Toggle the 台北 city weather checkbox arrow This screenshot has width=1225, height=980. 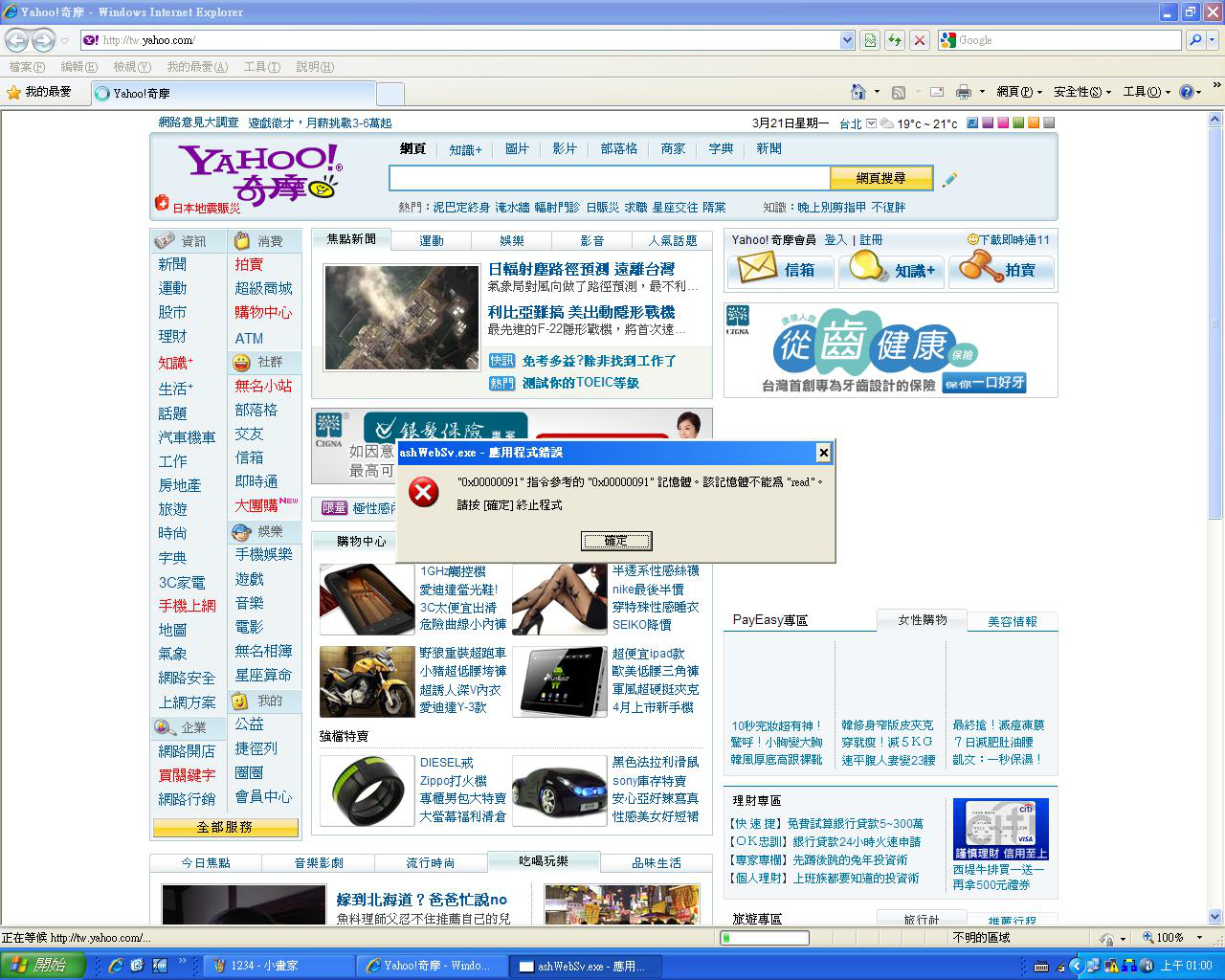click(871, 123)
